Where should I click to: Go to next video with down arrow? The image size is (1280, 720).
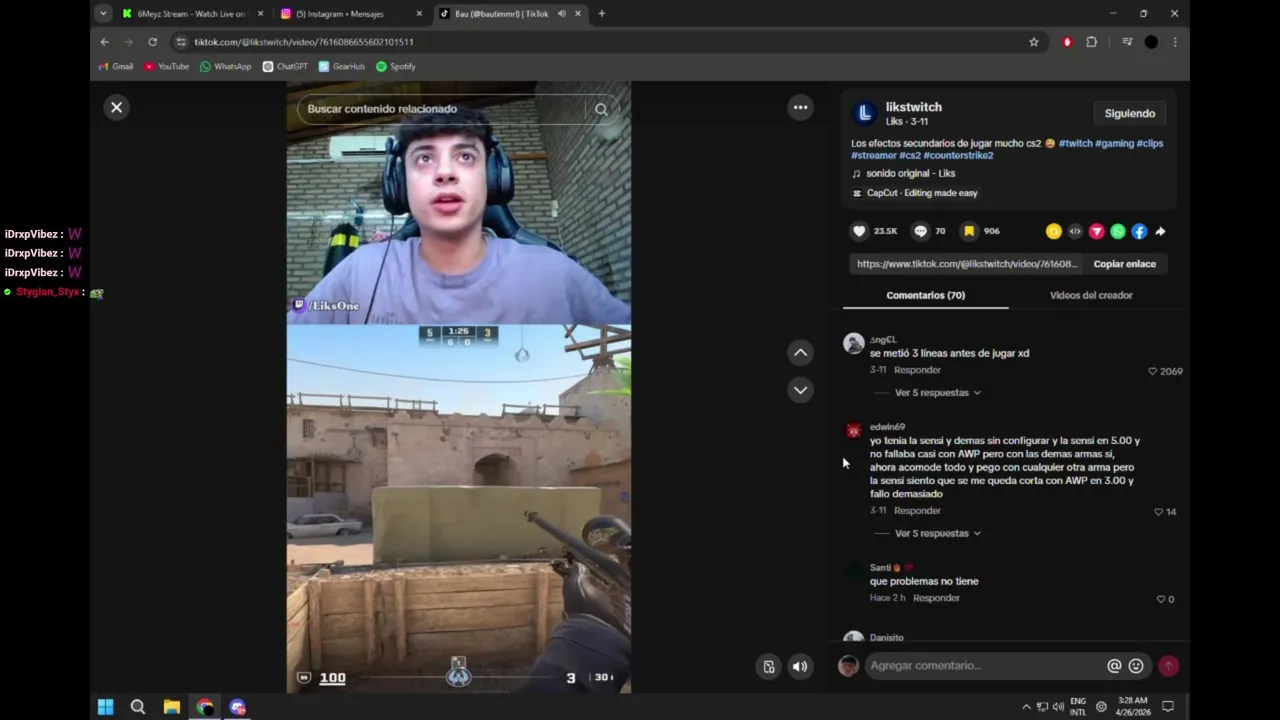(x=800, y=390)
